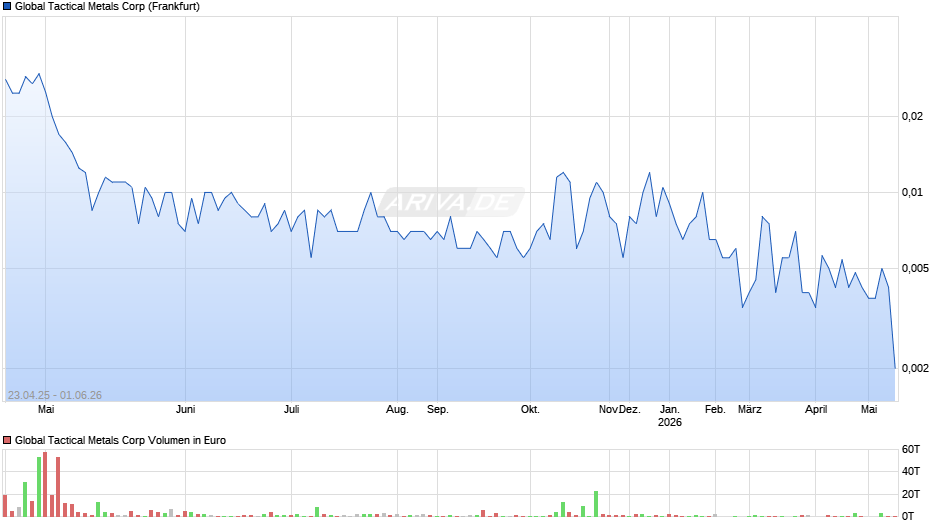Click the 'Sep.' month label
Viewport: 940px width, 526px height.
(x=438, y=410)
